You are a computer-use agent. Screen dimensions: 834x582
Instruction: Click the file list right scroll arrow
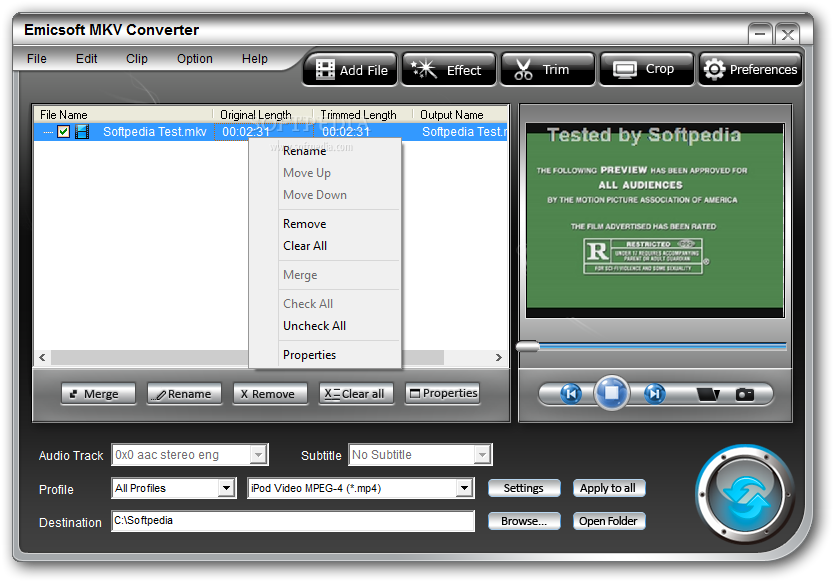pos(498,357)
